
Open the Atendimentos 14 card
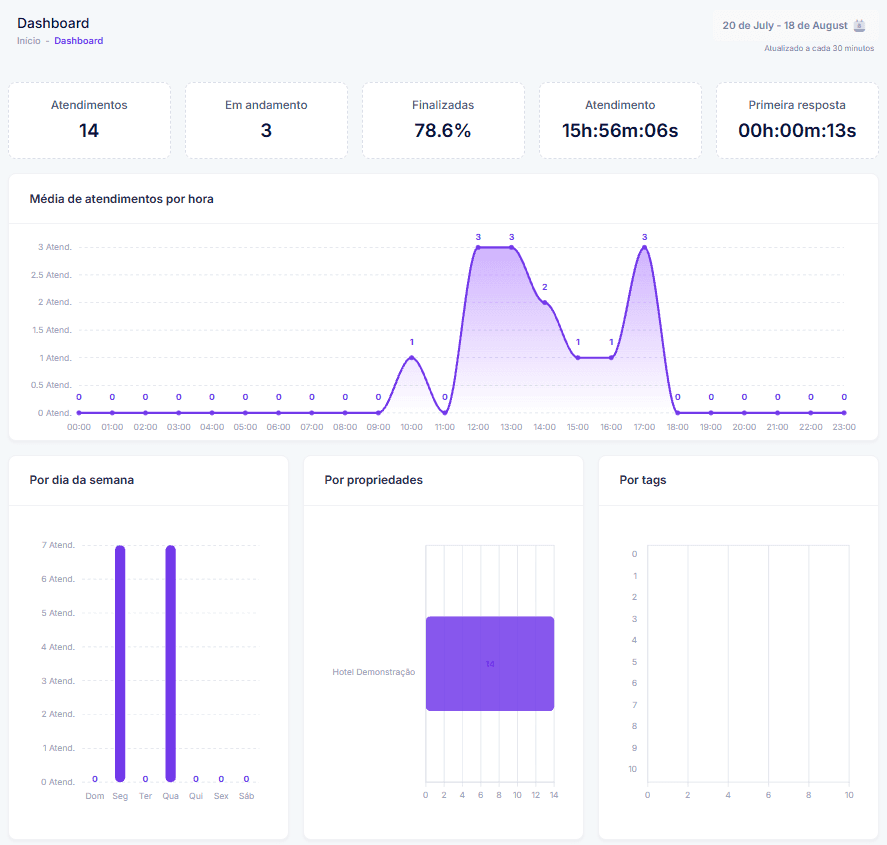[89, 120]
